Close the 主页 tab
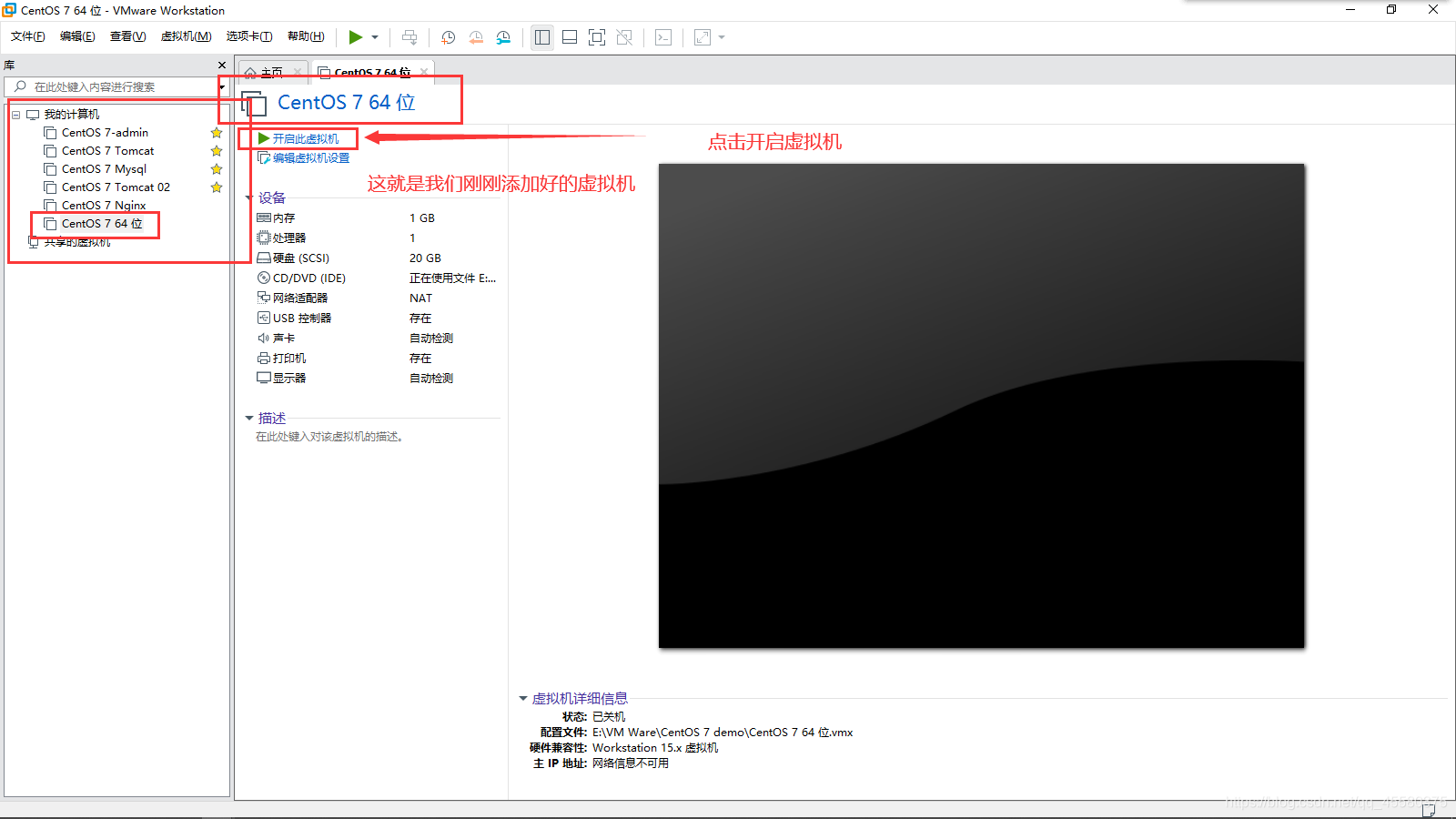Image resolution: width=1456 pixels, height=819 pixels. [x=298, y=72]
